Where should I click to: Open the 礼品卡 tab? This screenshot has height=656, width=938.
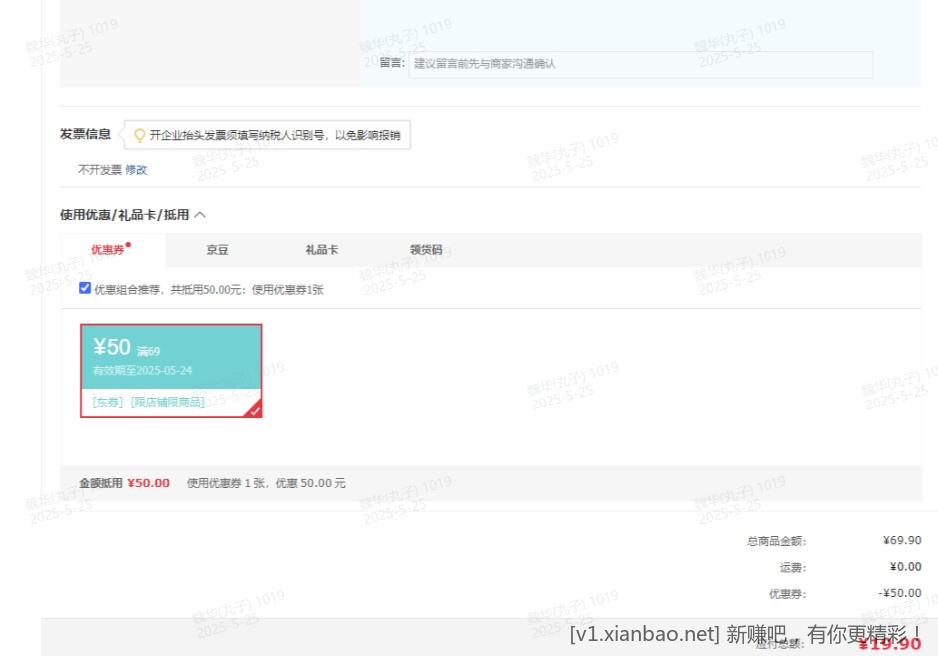coord(321,250)
